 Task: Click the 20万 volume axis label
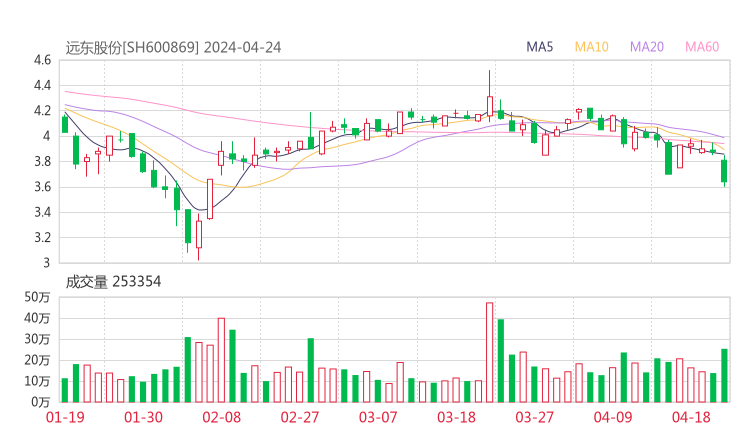point(37,360)
